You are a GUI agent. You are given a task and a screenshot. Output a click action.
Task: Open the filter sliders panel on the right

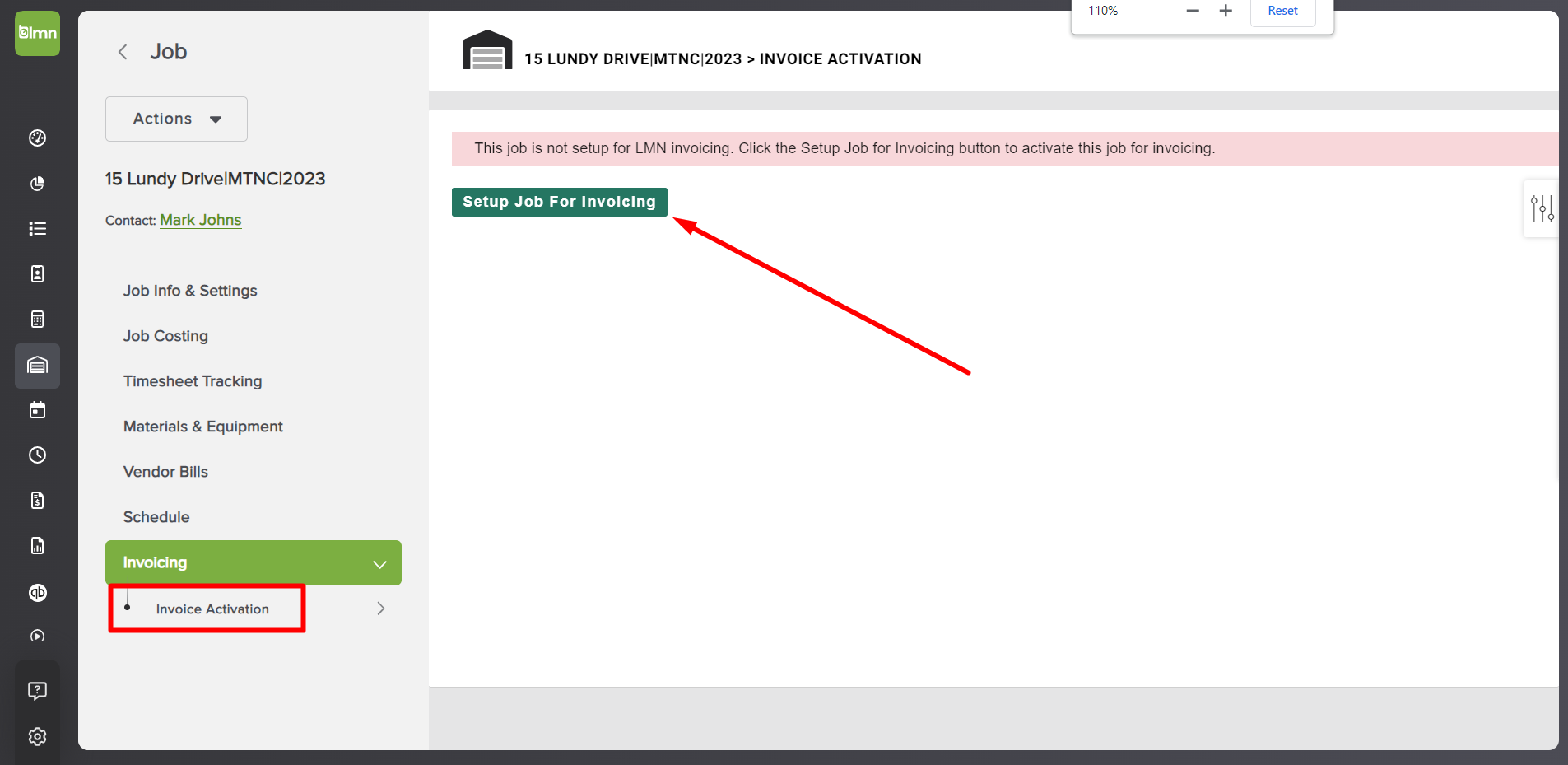coord(1542,208)
